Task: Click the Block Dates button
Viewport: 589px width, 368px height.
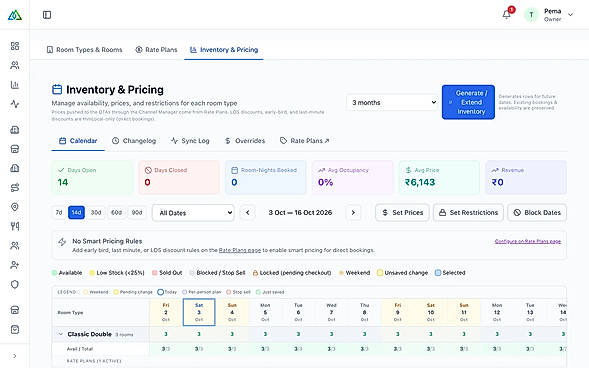Action: [537, 213]
